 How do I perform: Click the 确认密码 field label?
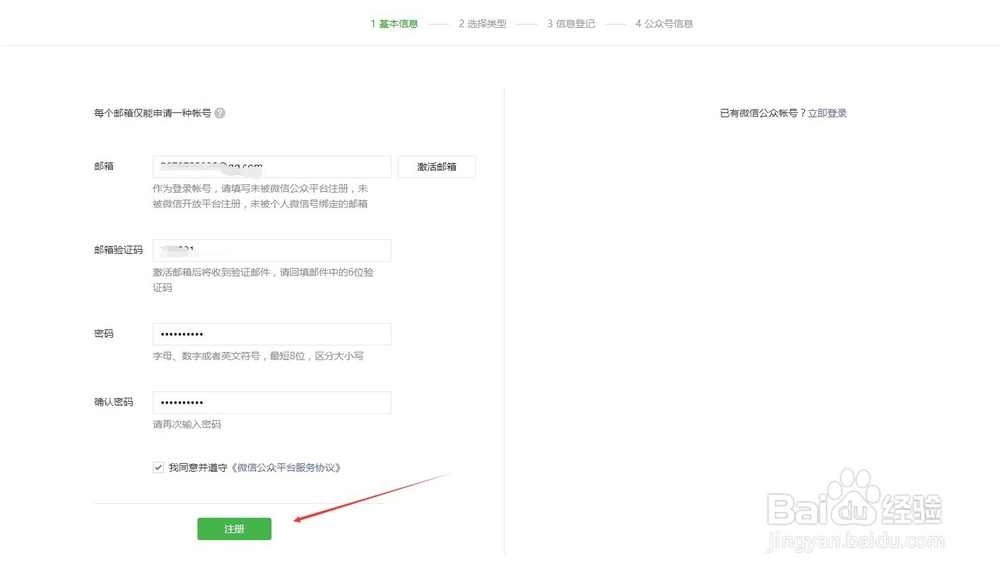click(x=114, y=402)
